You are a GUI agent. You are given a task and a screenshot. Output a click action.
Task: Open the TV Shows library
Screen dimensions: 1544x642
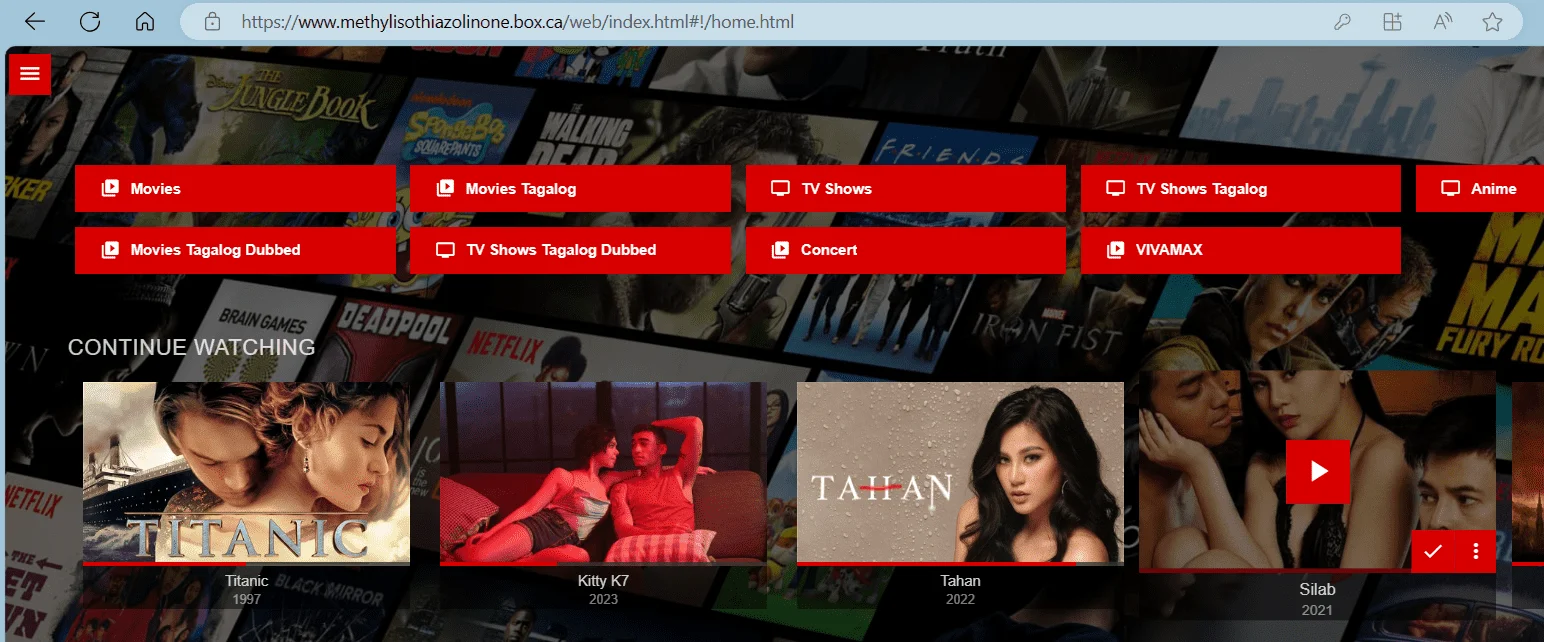[905, 188]
